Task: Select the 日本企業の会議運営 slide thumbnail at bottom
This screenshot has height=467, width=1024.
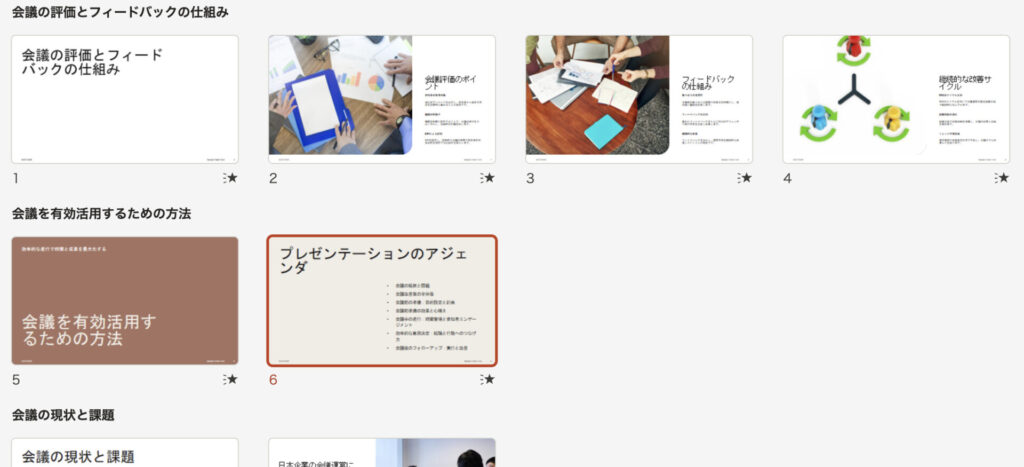Action: pyautogui.click(x=382, y=453)
